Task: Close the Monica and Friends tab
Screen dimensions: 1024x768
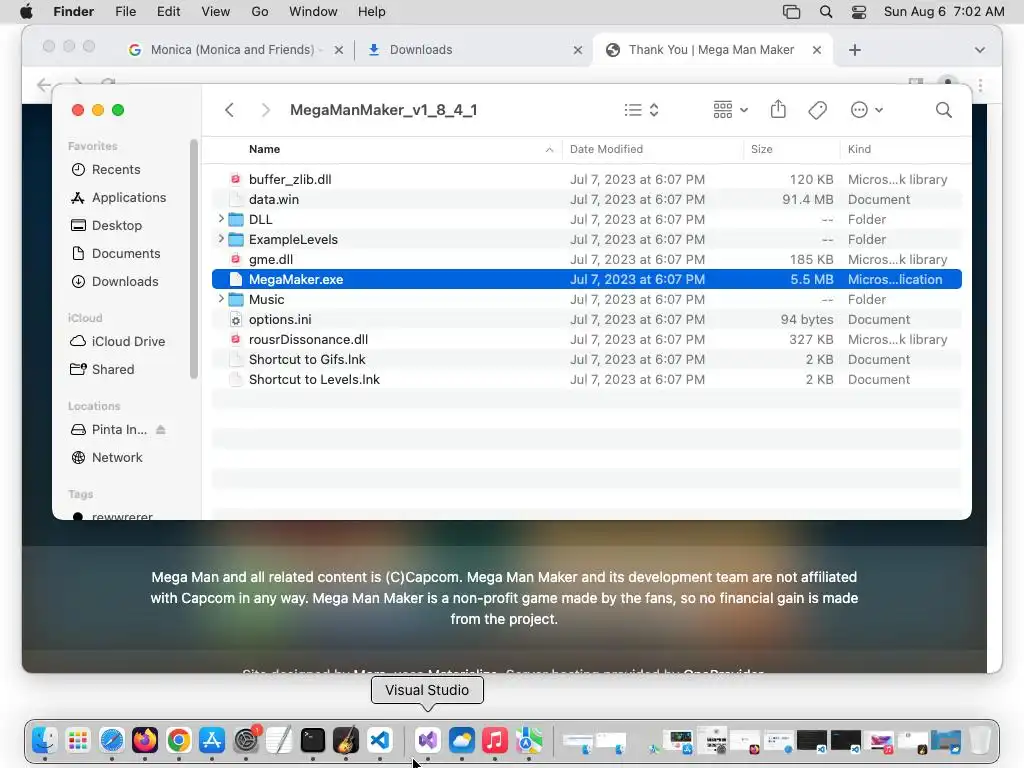Action: tap(338, 50)
